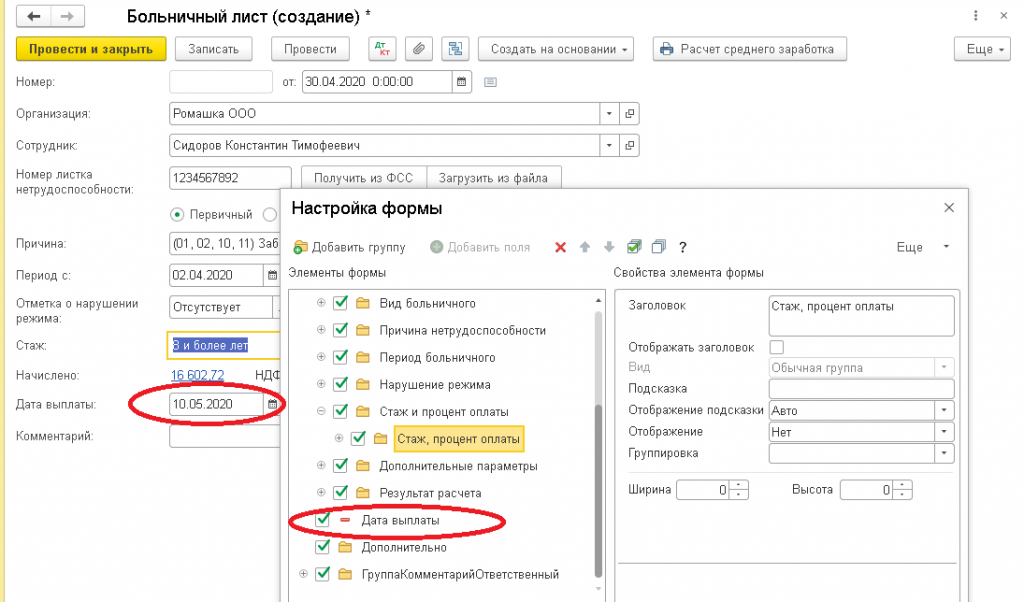Go forward with the right arrow button
The width and height of the screenshot is (1024, 602).
(67, 16)
